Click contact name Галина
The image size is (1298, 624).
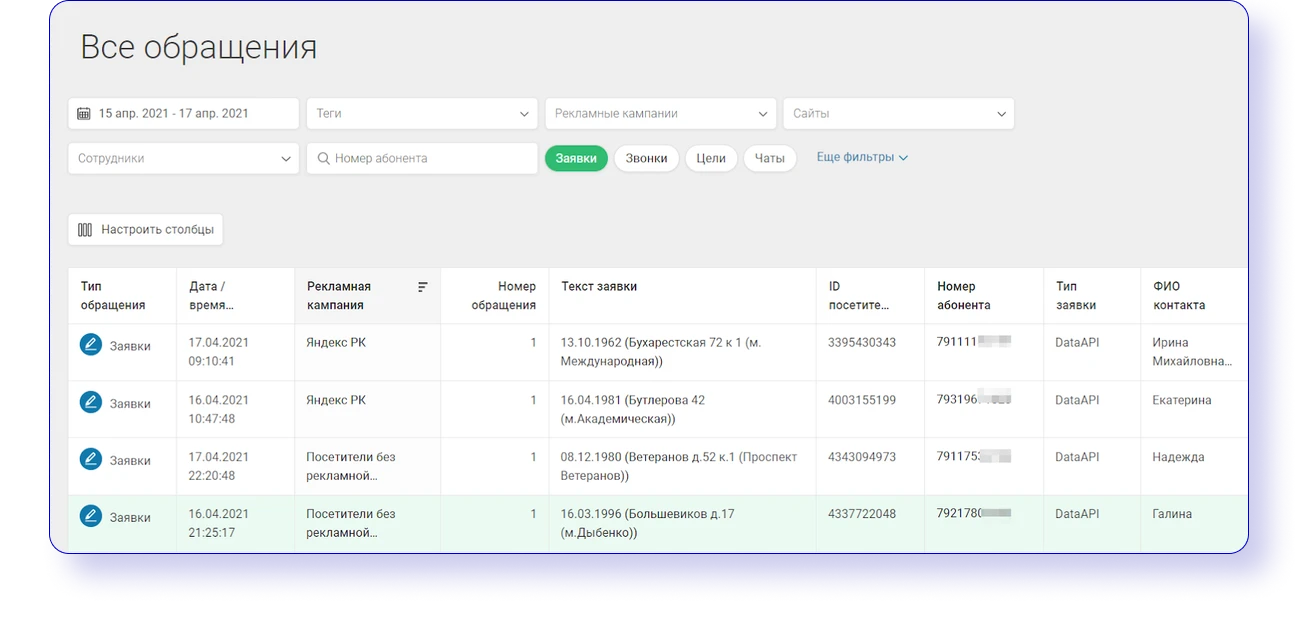click(x=1172, y=514)
